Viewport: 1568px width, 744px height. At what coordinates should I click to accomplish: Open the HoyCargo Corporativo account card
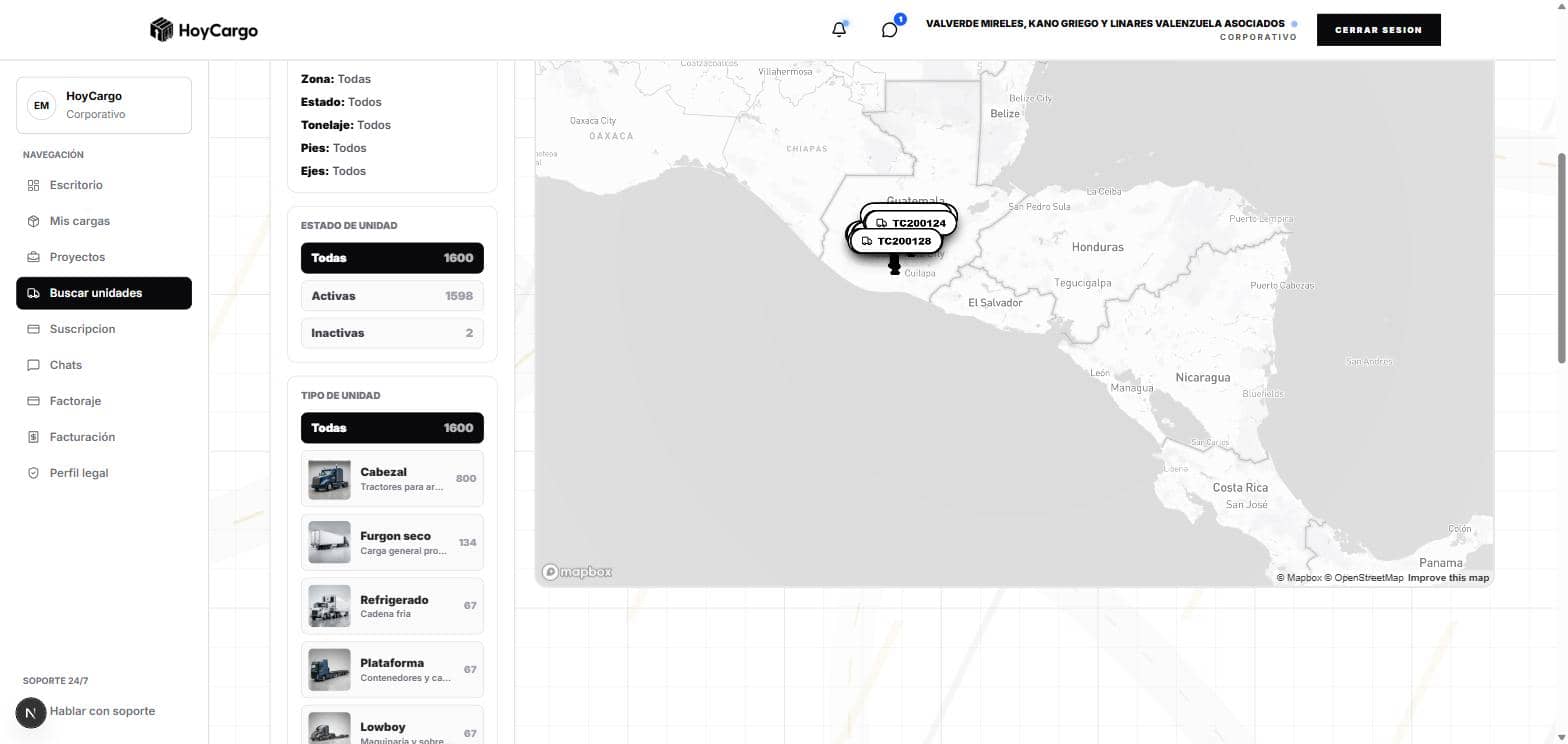pyautogui.click(x=104, y=105)
